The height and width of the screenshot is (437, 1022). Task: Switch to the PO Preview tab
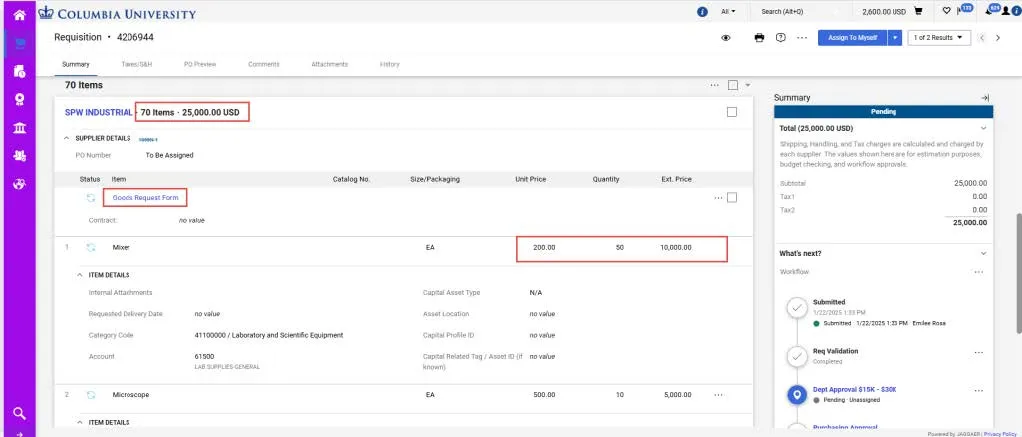pyautogui.click(x=200, y=65)
